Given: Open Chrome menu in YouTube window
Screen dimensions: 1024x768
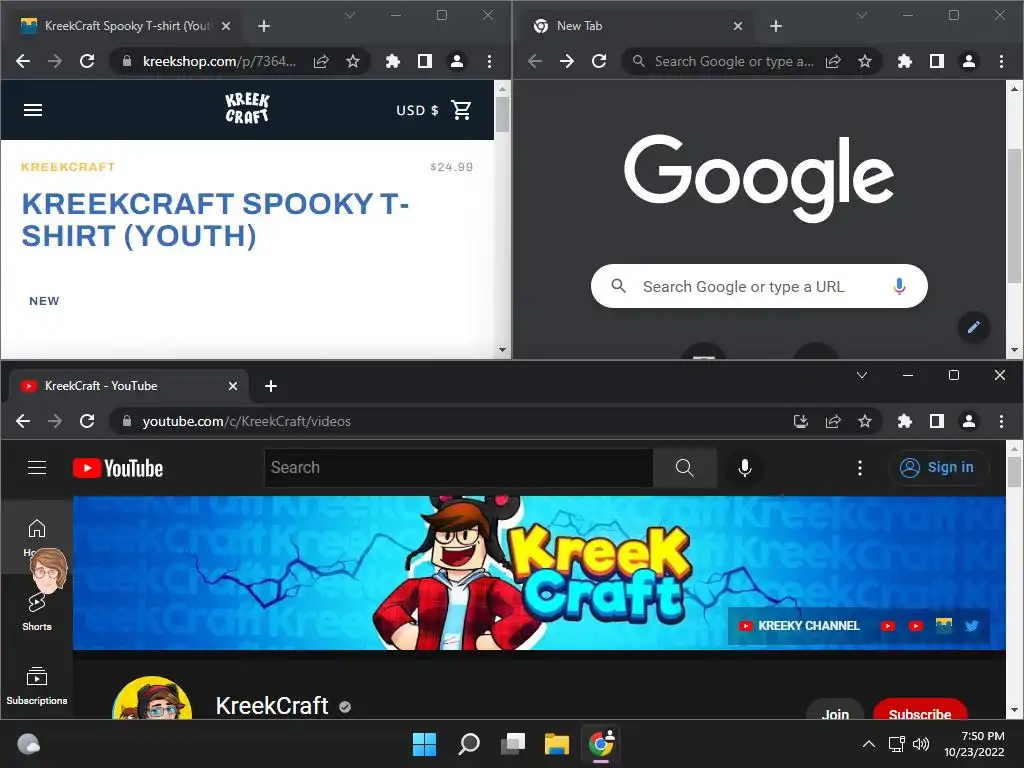Looking at the screenshot, I should click(x=1001, y=421).
